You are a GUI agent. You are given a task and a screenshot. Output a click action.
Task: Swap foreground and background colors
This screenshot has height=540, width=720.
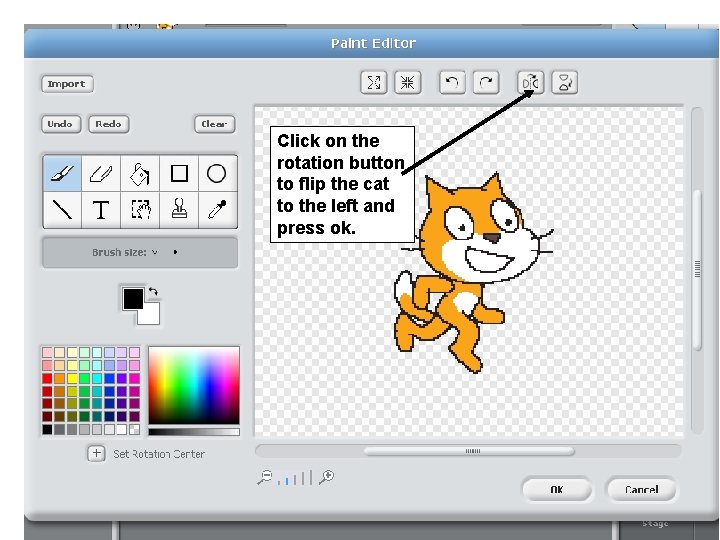pyautogui.click(x=153, y=291)
